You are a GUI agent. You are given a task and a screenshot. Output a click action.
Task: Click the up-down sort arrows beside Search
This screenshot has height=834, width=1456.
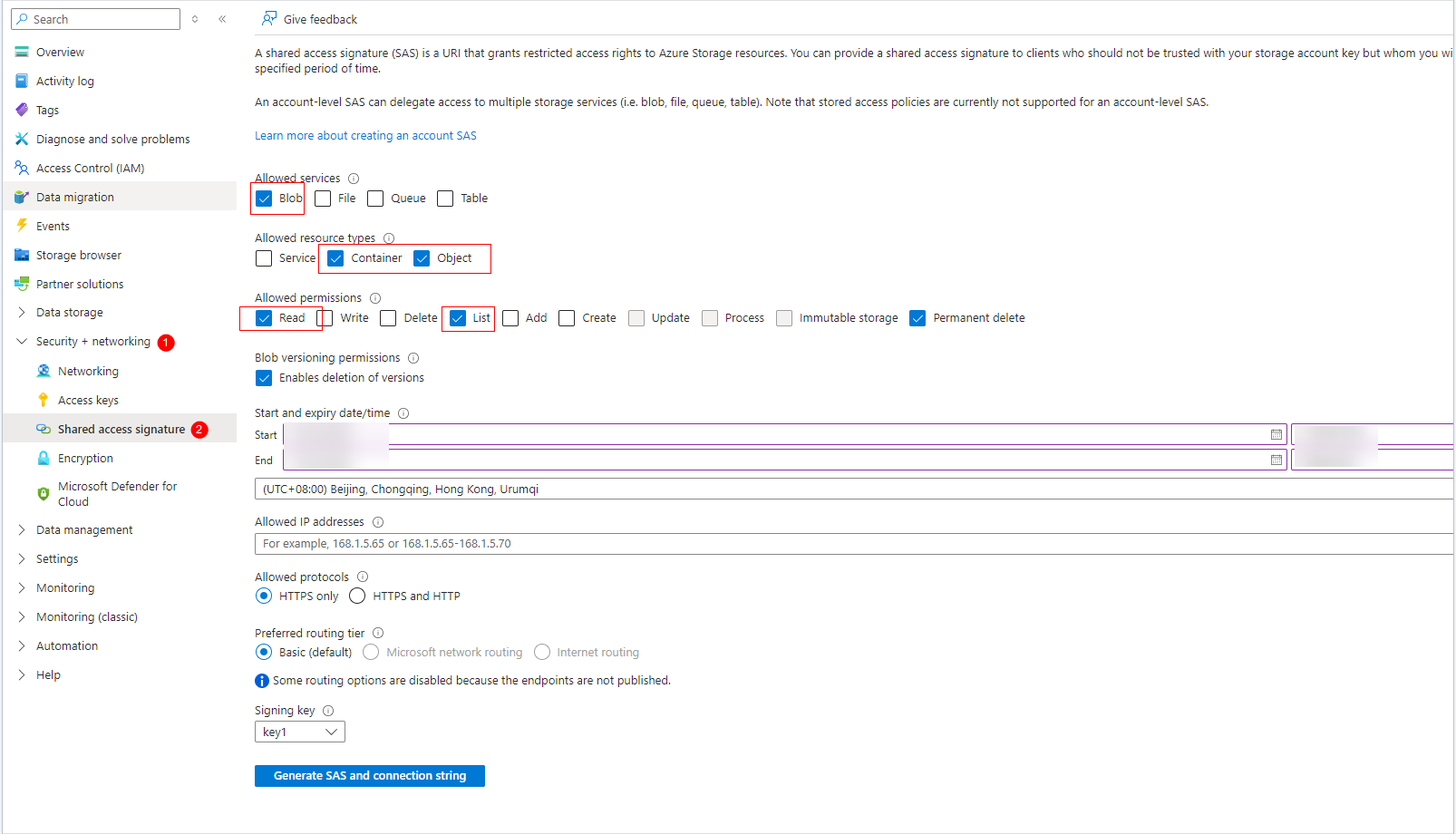pos(195,19)
